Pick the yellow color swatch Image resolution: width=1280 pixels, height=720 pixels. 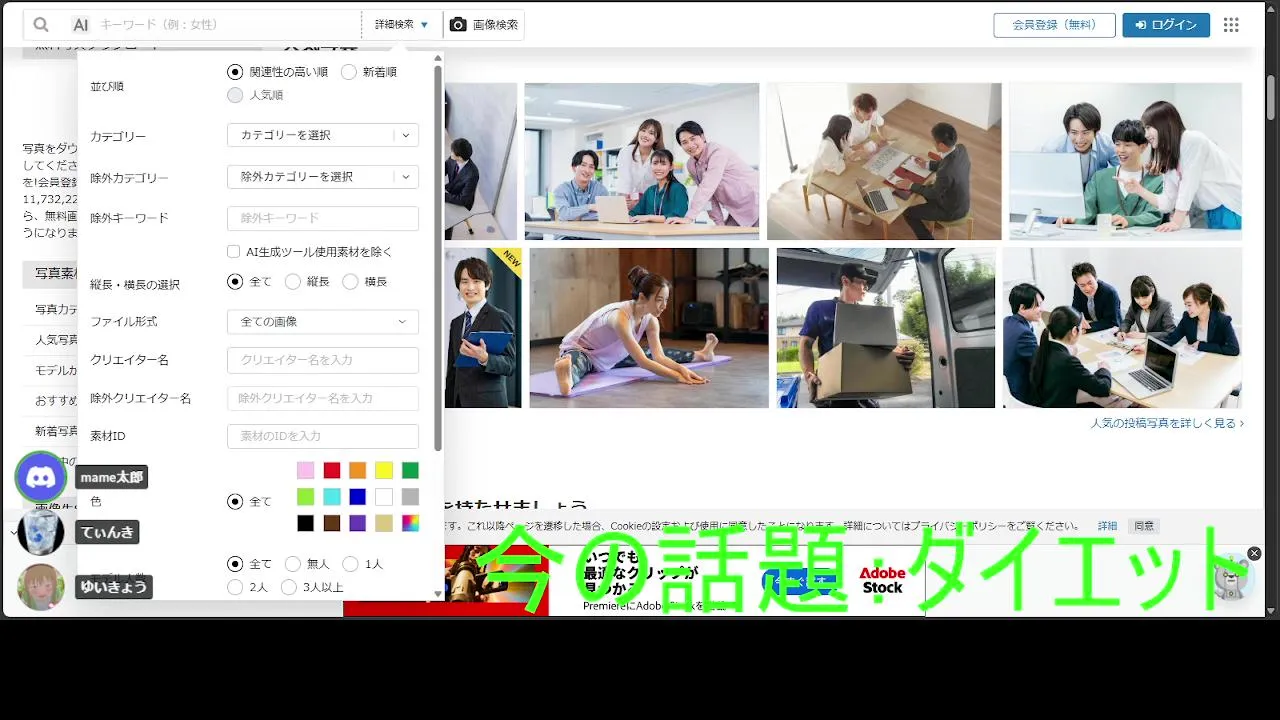coord(384,470)
